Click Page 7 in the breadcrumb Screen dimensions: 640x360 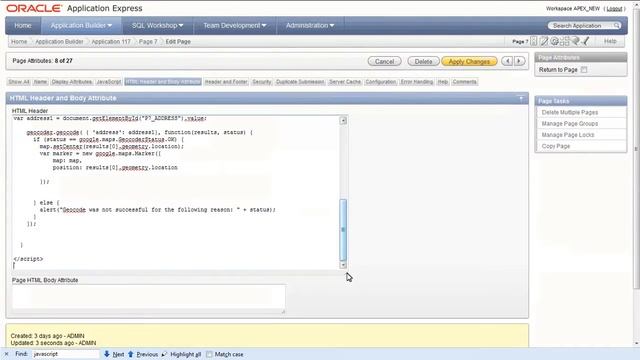[148, 42]
